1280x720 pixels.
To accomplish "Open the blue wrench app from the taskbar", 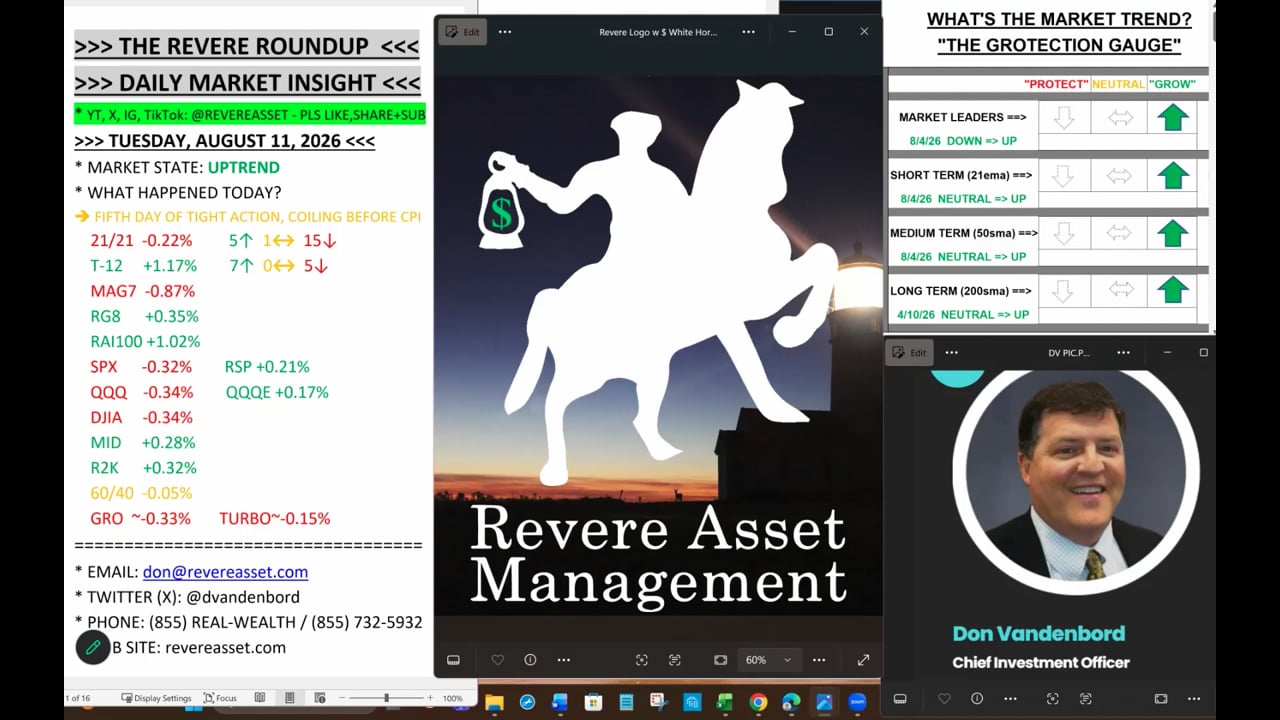I will (x=527, y=702).
